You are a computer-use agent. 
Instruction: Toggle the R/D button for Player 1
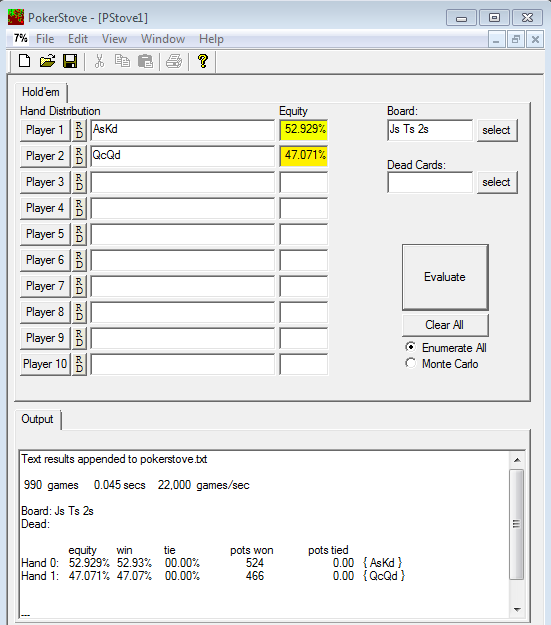coord(79,130)
